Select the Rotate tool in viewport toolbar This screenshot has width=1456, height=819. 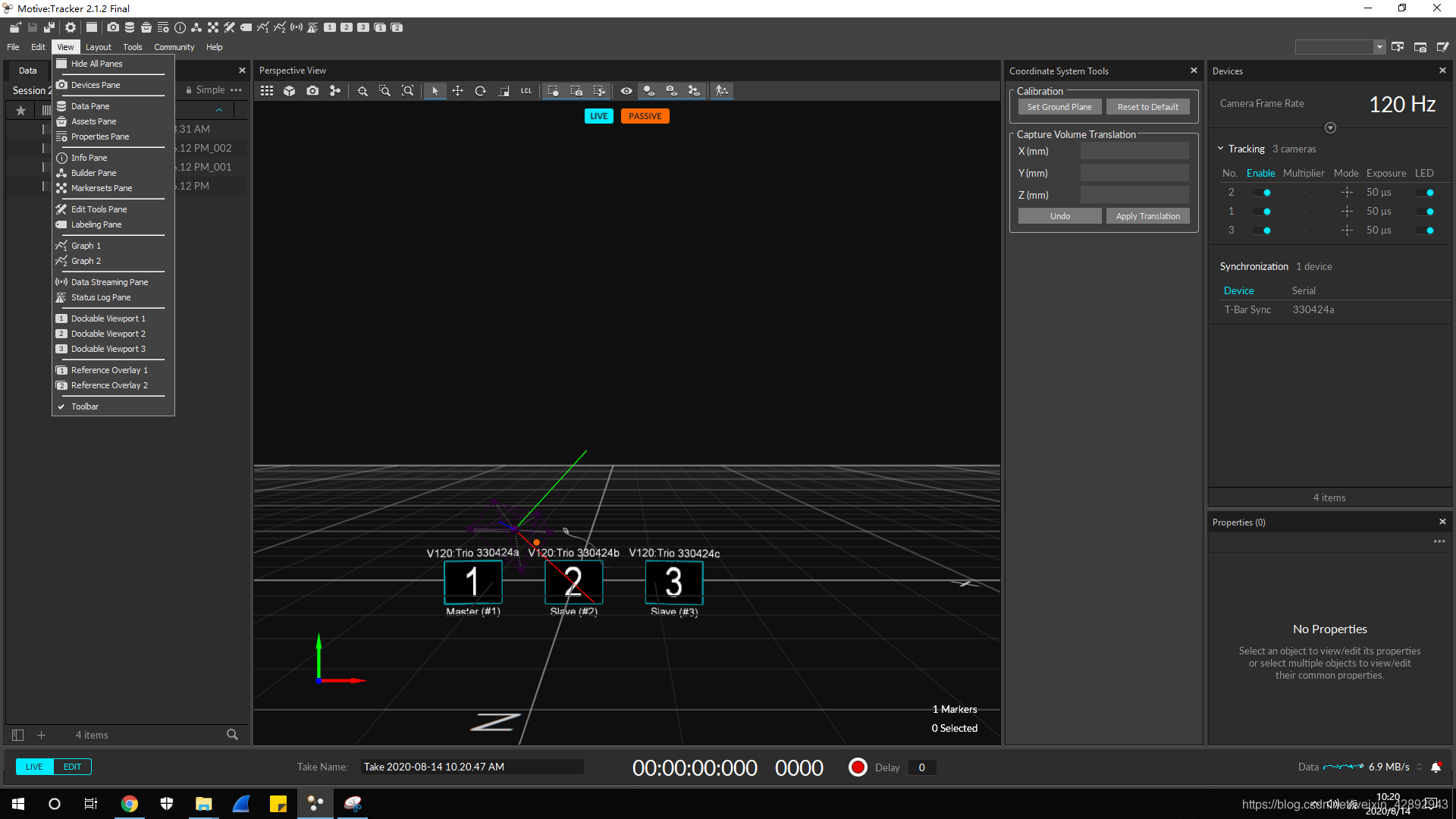480,91
